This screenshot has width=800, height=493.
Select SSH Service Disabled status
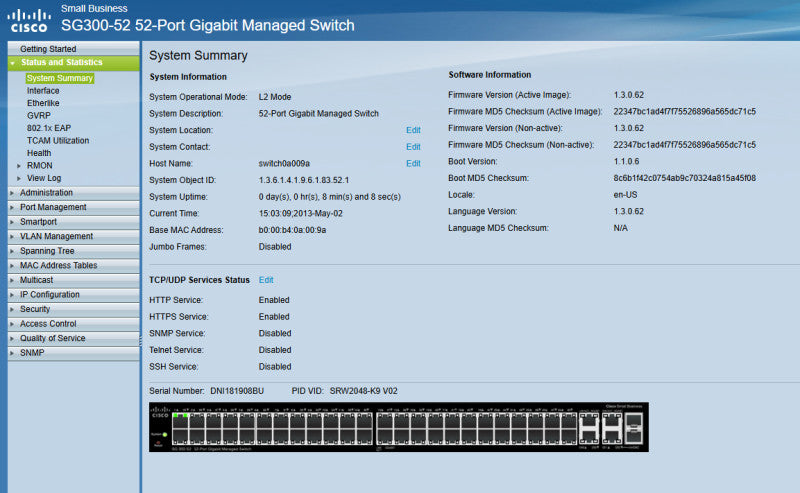(275, 367)
